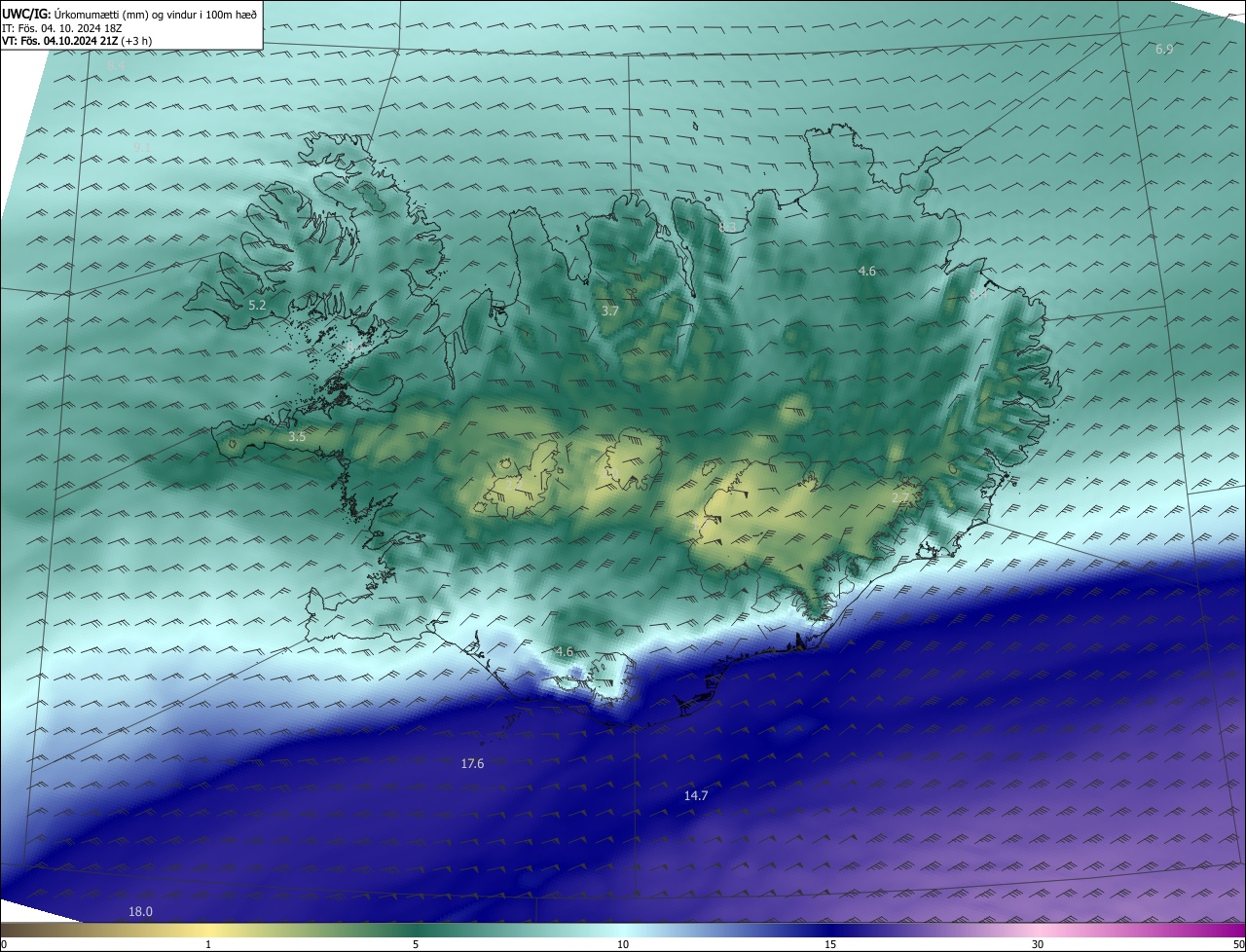Click the colorbar tick label 5
Screen dimensions: 1246x952
point(416,944)
